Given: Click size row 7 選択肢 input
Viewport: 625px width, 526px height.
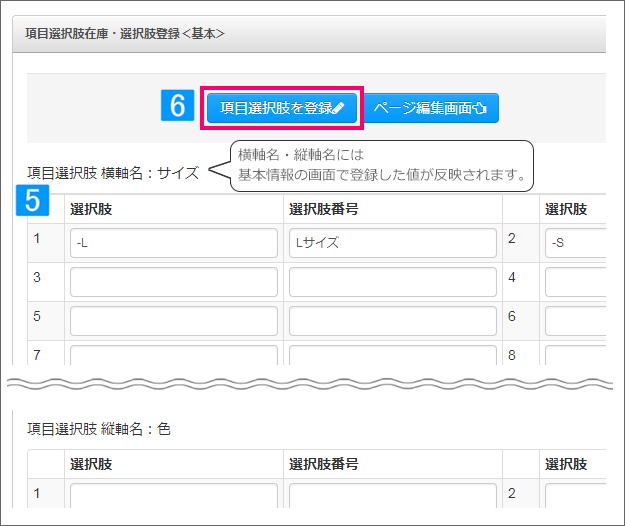Looking at the screenshot, I should coord(174,355).
